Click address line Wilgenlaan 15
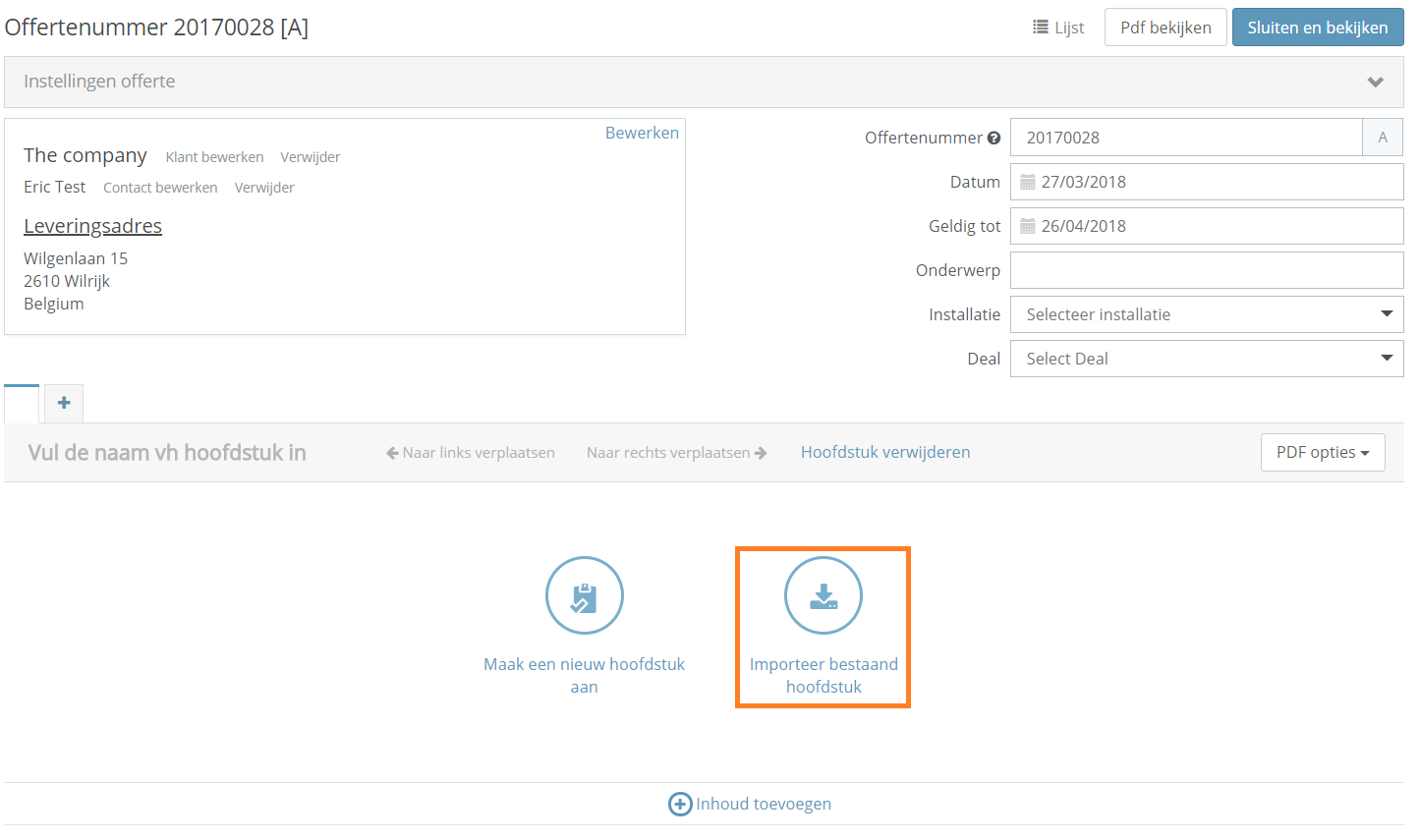The image size is (1420, 840). 76,258
